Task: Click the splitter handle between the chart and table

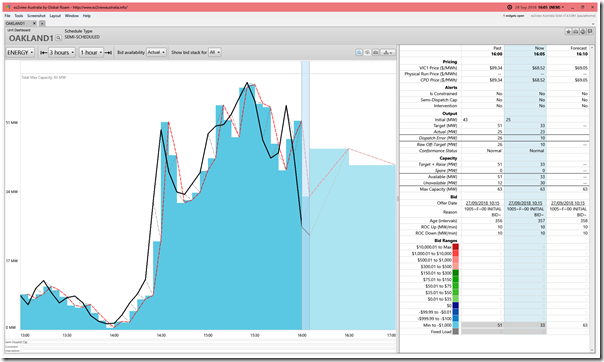Action: 398,199
